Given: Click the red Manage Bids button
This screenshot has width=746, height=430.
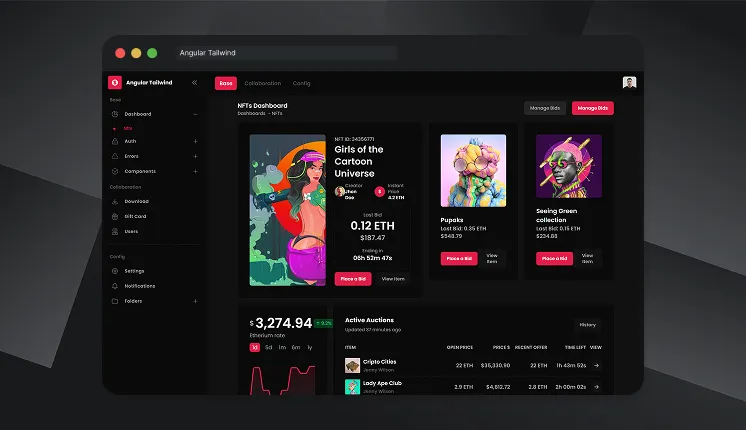Looking at the screenshot, I should (592, 108).
